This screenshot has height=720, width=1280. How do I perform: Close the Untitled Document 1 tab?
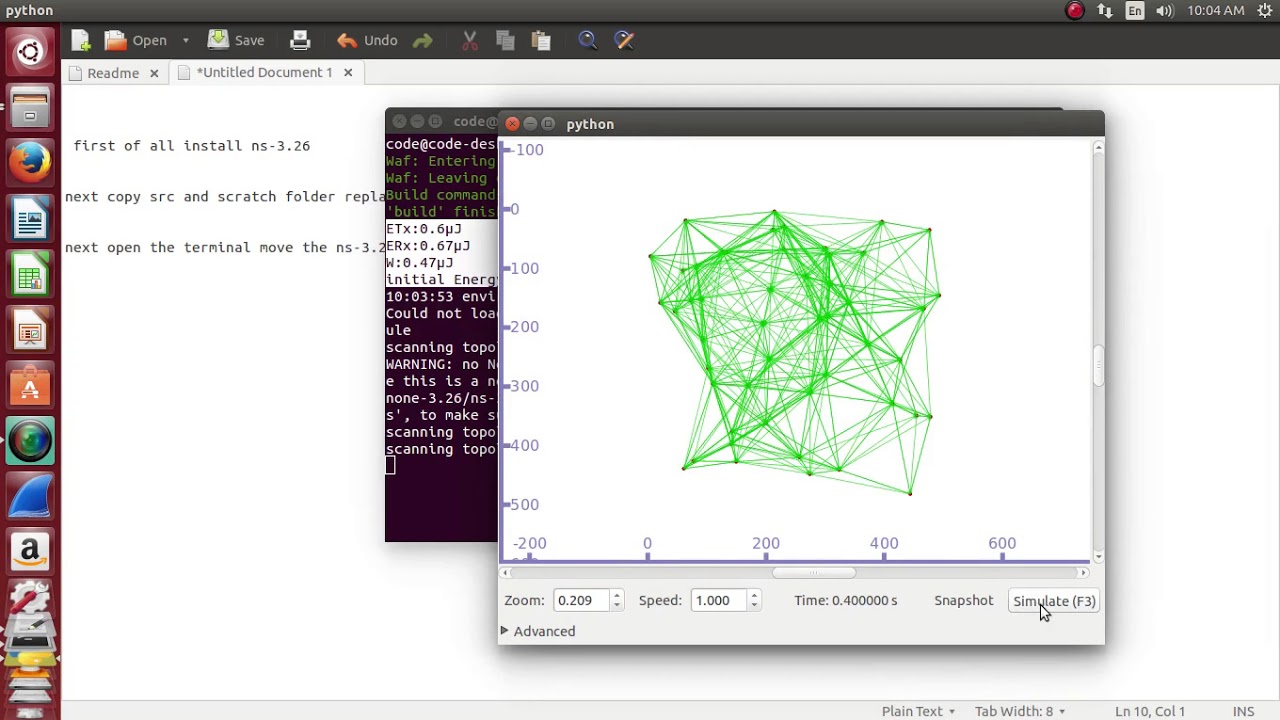pyautogui.click(x=348, y=72)
